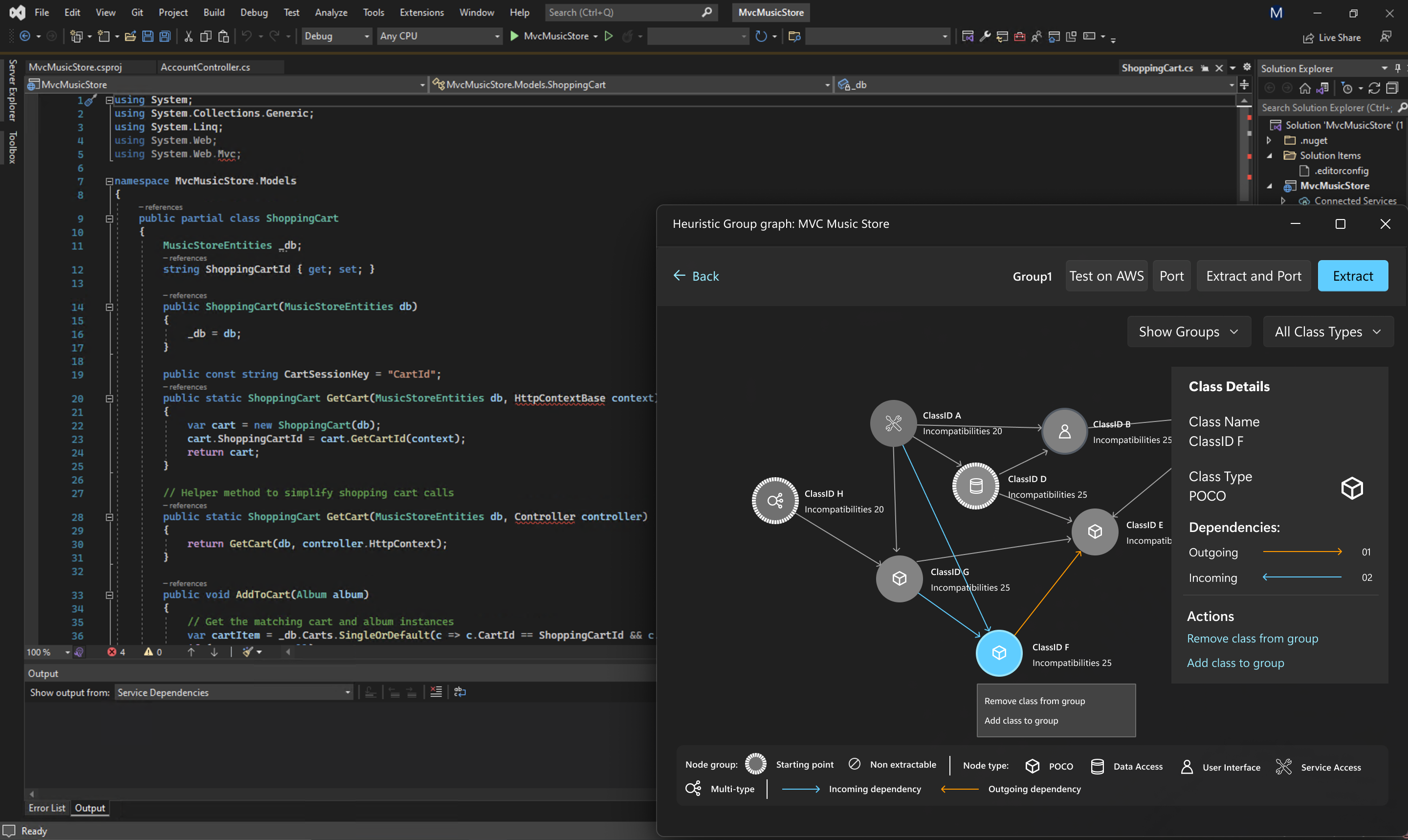Click the ClassID D data access node
This screenshot has height=840, width=1408.
click(976, 486)
